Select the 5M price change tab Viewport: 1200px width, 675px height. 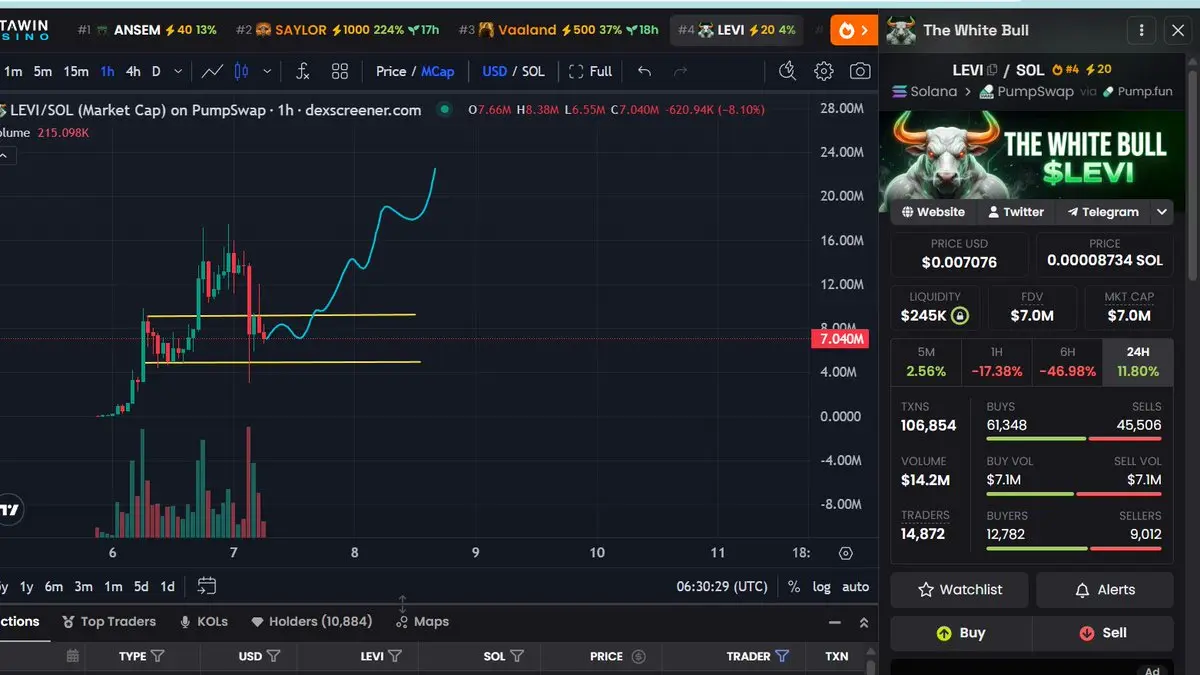(926, 362)
